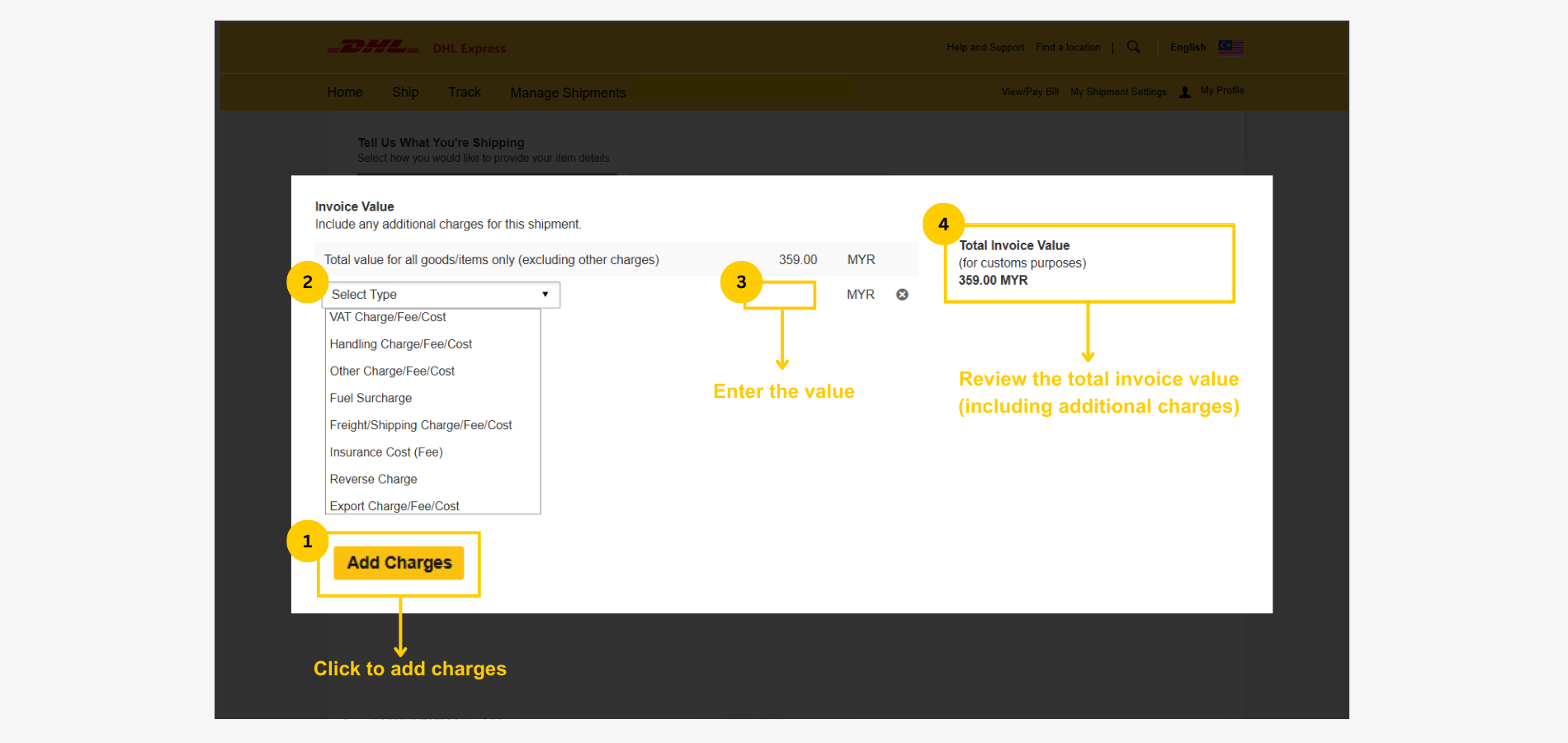Select Freight/Shipping Charge/Fee/Cost option
This screenshot has height=743, width=1568.
pos(421,425)
